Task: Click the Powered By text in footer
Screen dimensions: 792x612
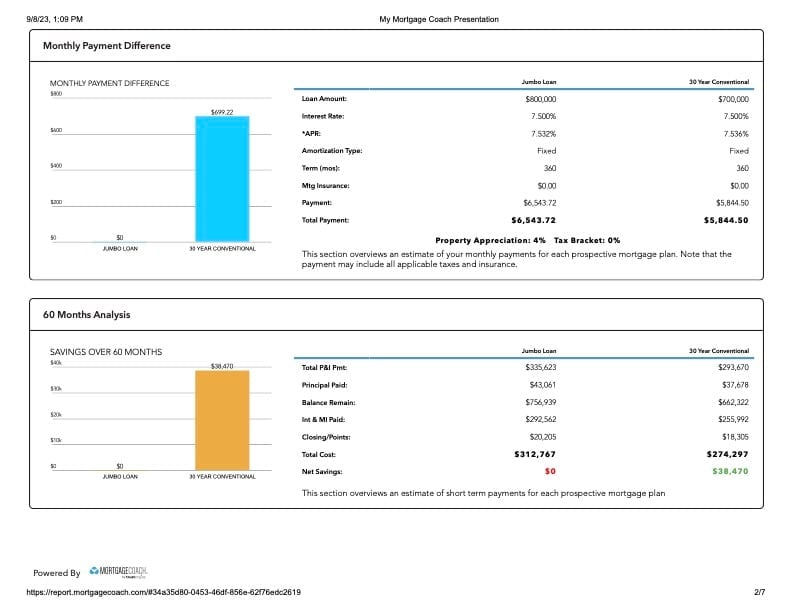Action: pos(57,573)
